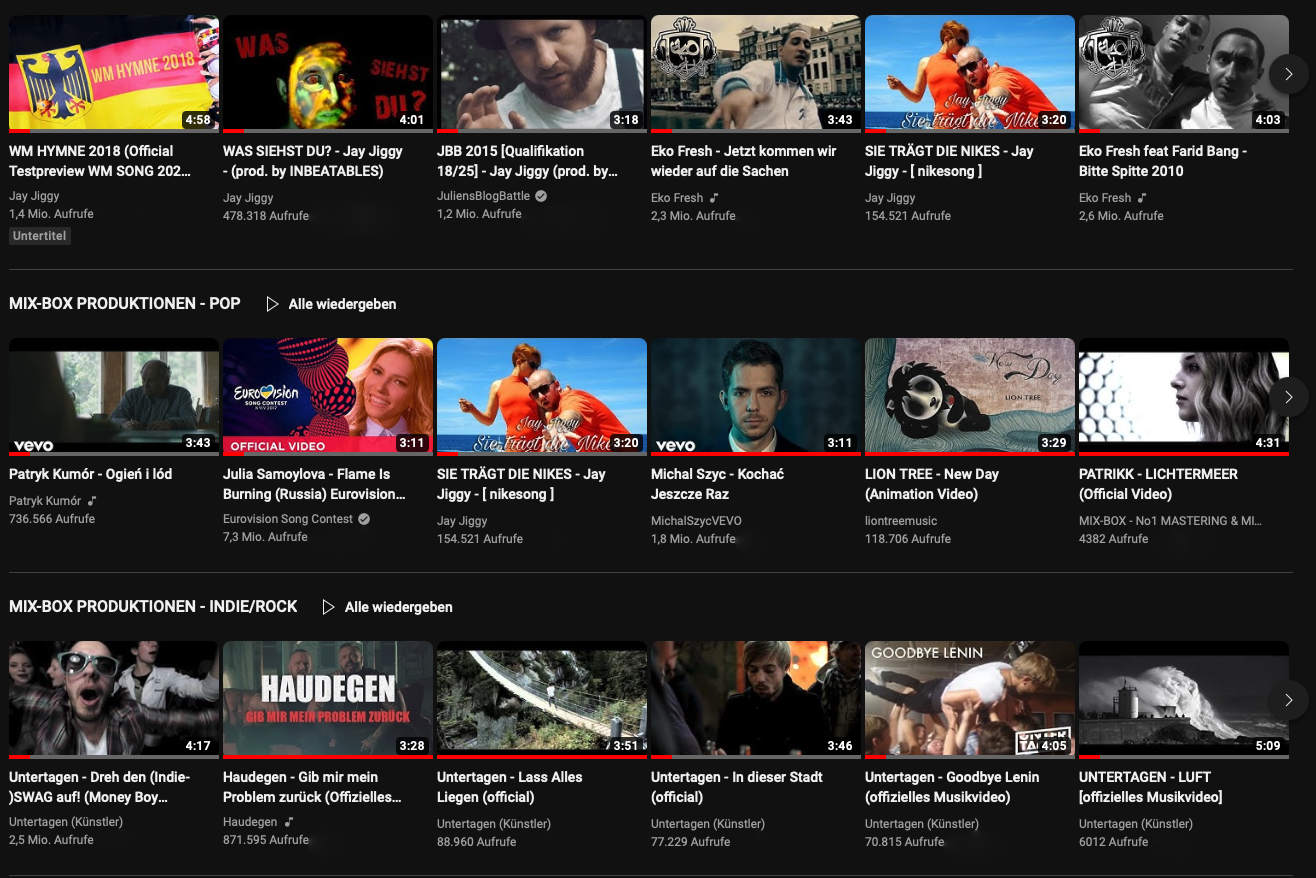Visit the JuliensBlogBattle channel link

(x=483, y=197)
